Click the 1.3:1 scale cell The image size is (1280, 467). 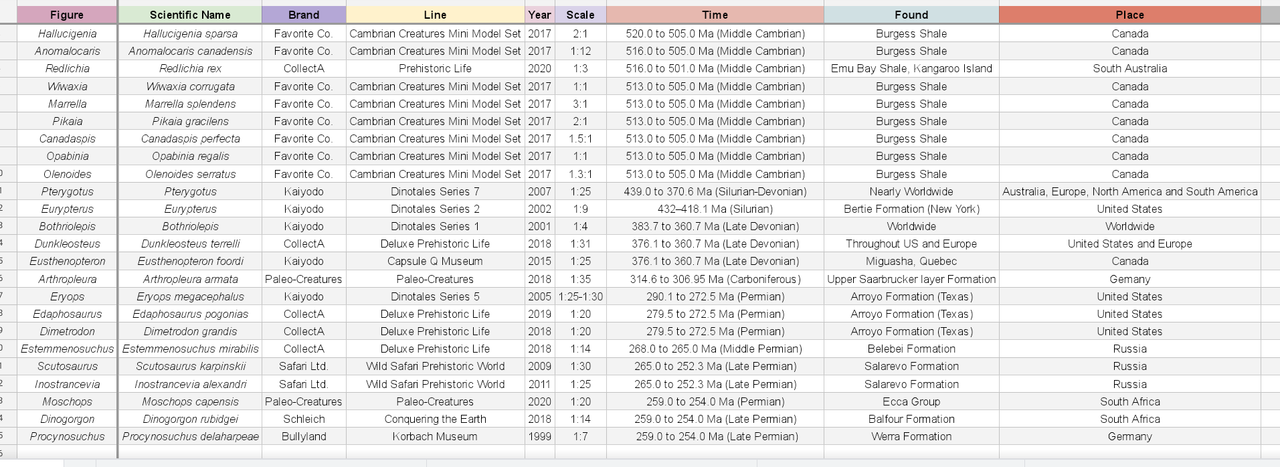pos(580,174)
